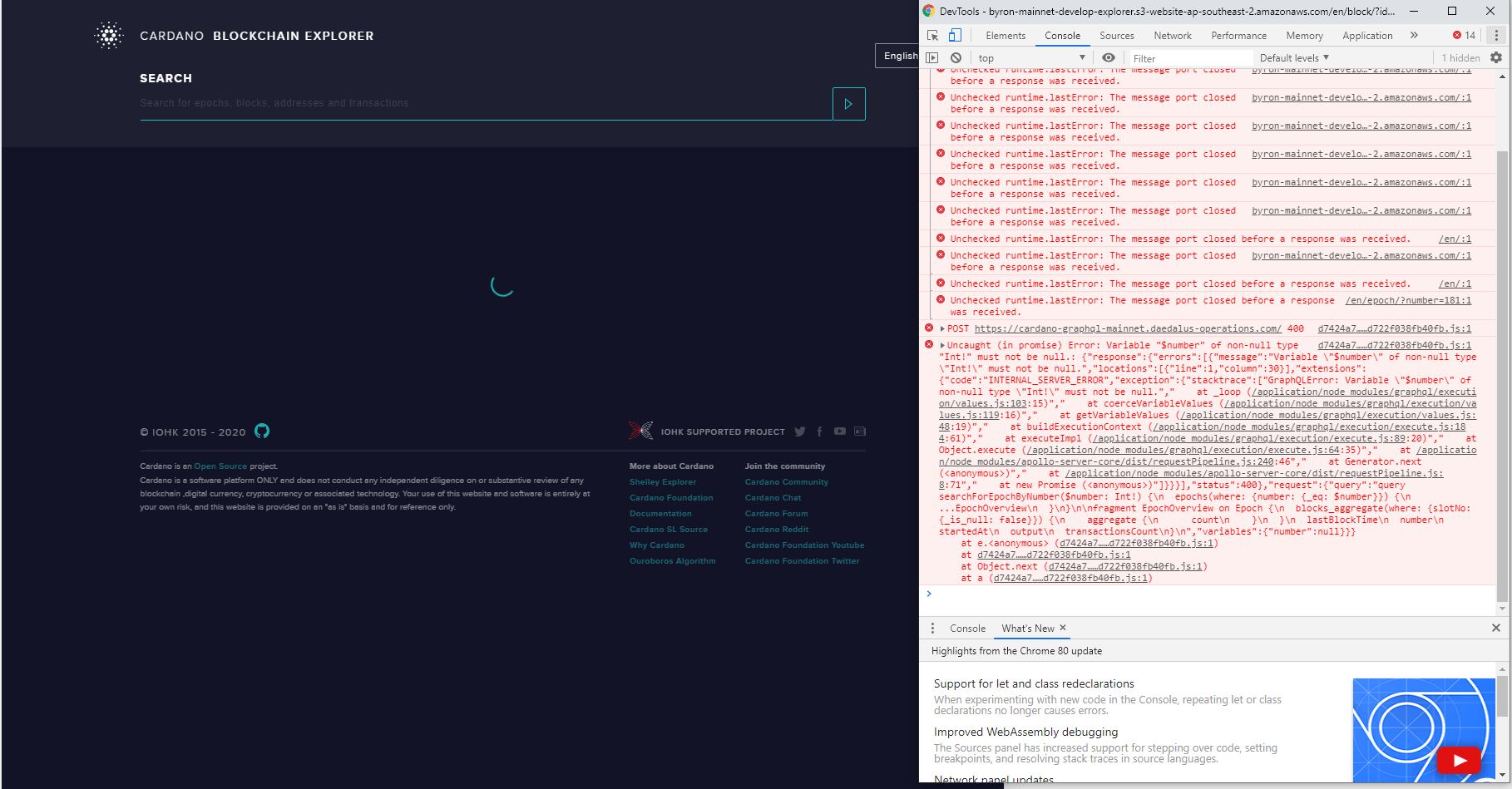Maximize the DevTools window

click(x=1452, y=12)
